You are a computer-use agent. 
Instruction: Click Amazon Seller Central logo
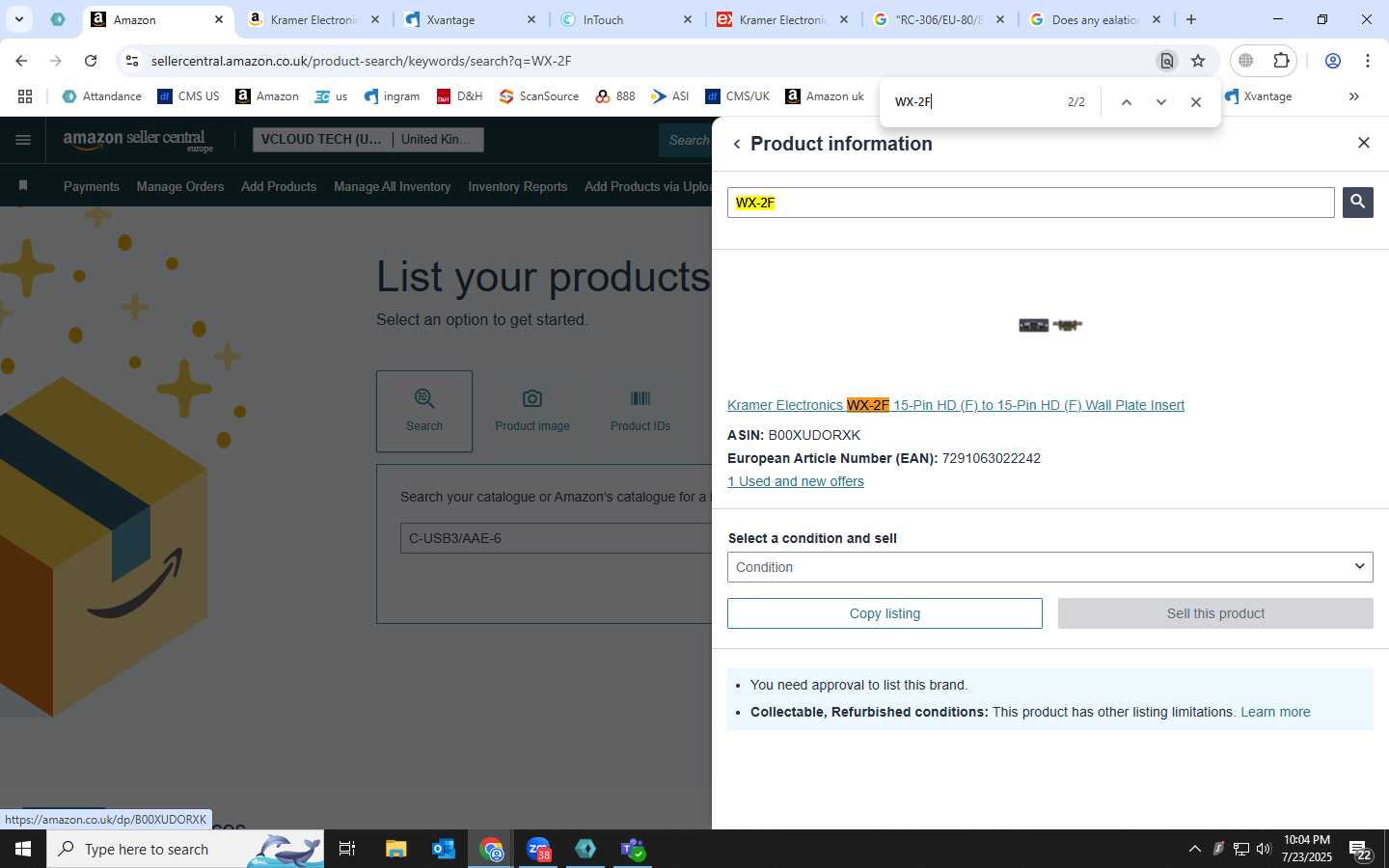pos(138,141)
